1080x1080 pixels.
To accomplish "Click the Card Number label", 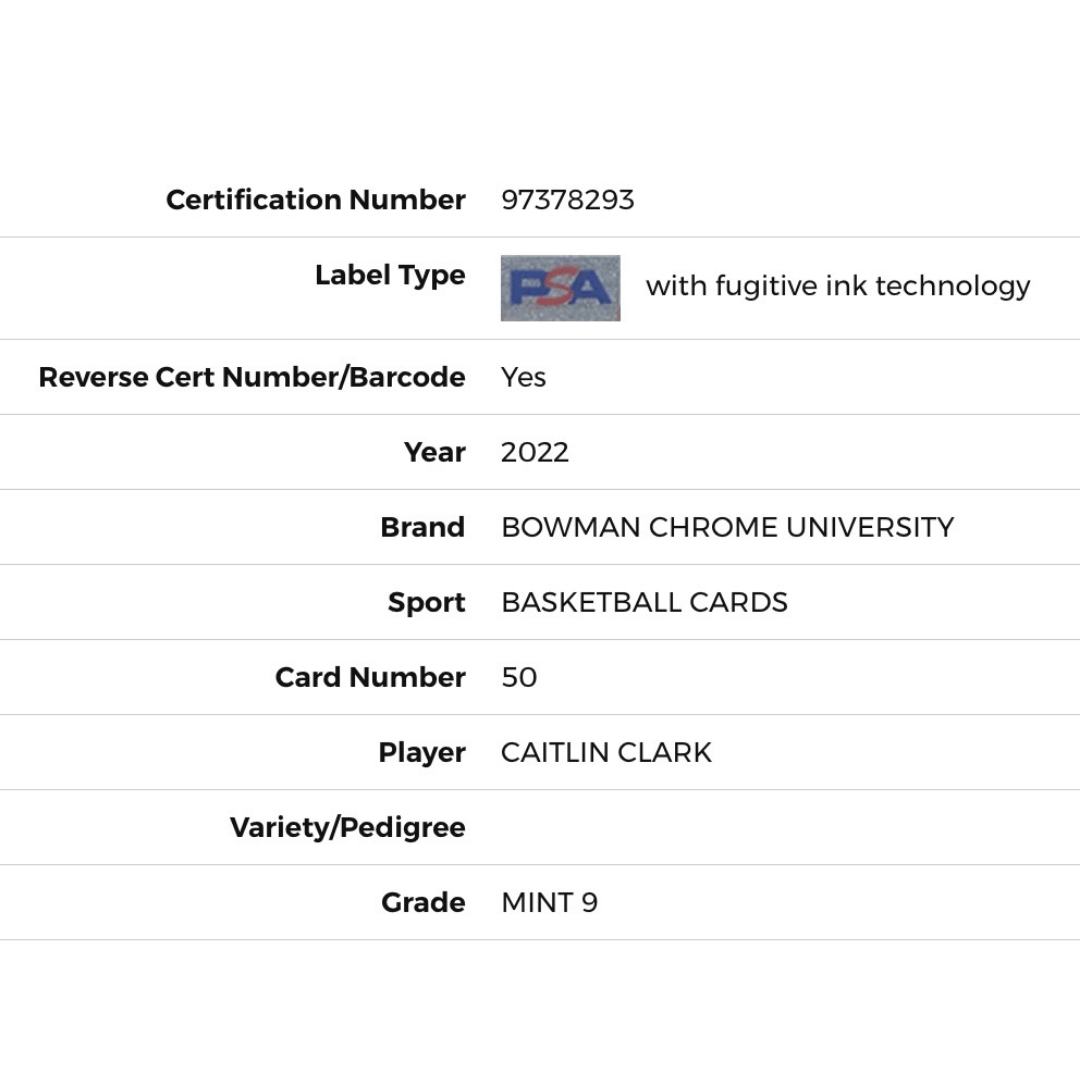I will (x=371, y=677).
